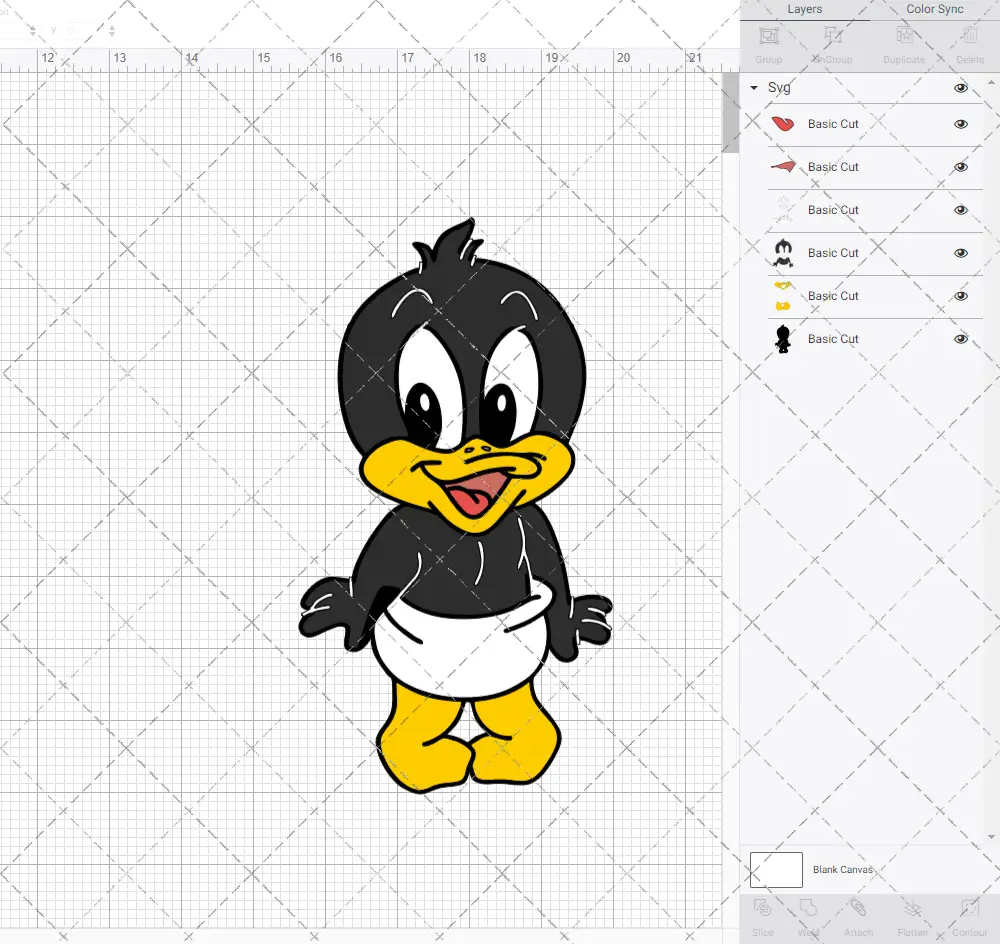
Task: Click the layers panel scroll up arrow
Action: (990, 83)
